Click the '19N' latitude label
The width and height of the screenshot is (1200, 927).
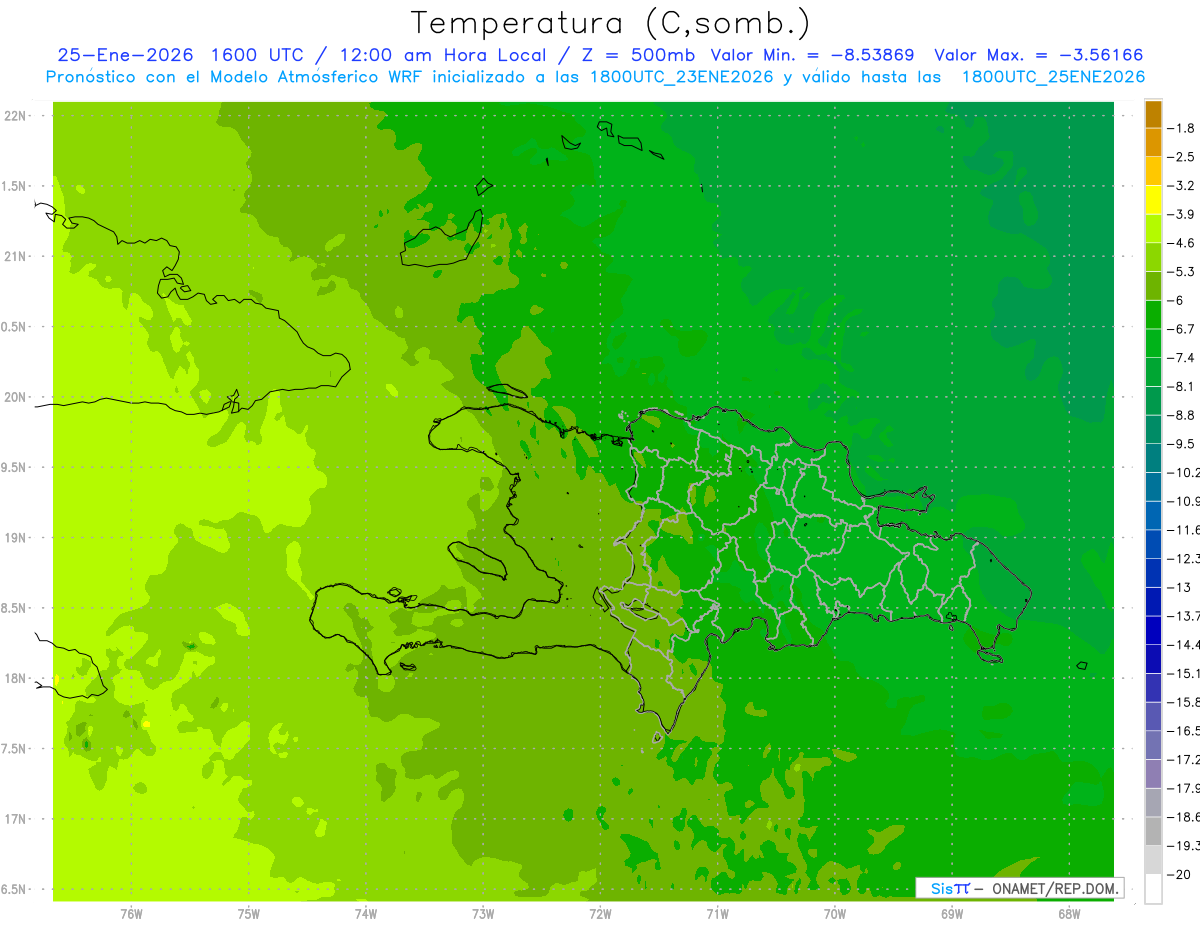pos(16,538)
